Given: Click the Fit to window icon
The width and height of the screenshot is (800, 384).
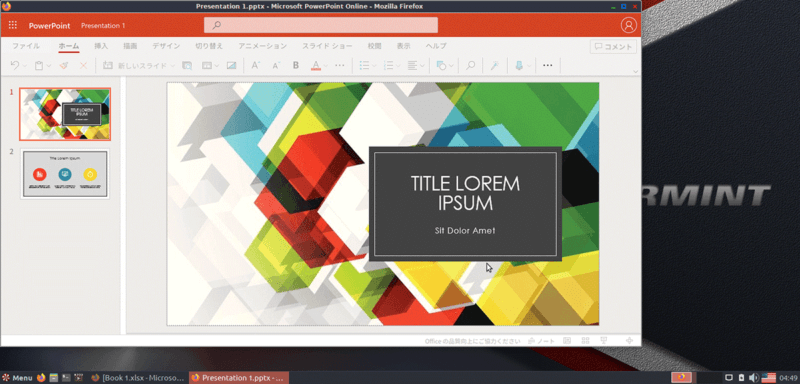Looking at the screenshot, I should [x=630, y=341].
